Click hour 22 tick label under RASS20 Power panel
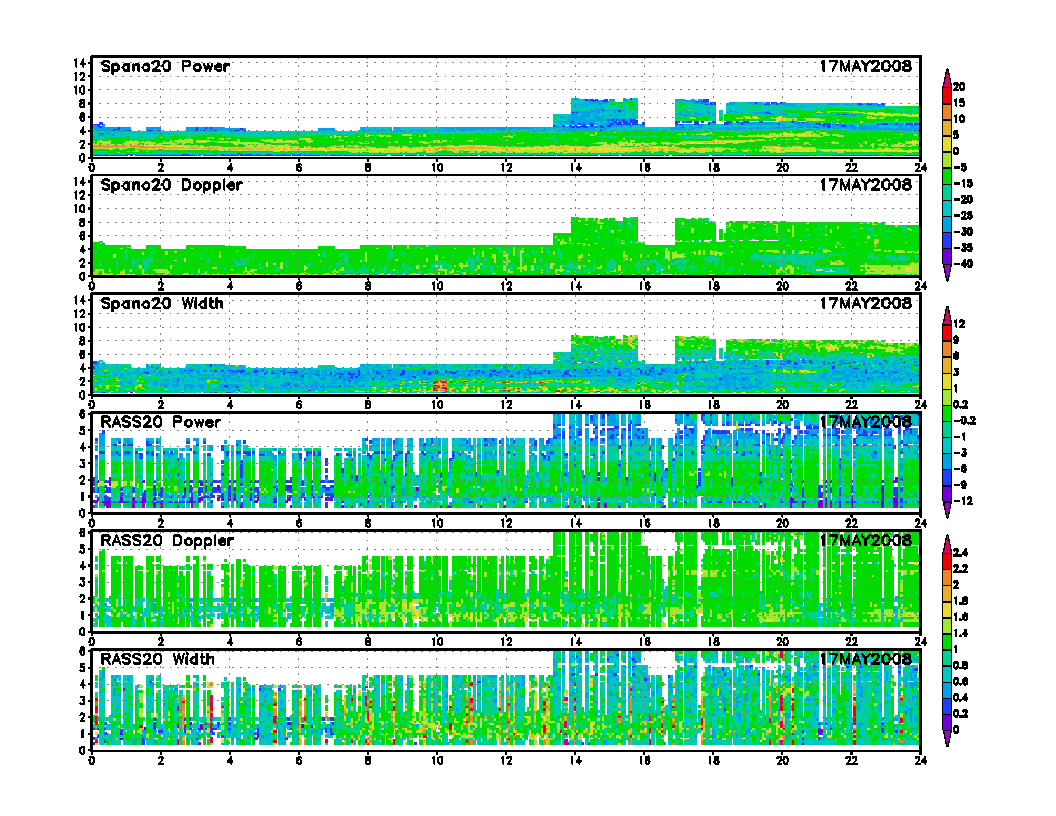 click(x=852, y=523)
